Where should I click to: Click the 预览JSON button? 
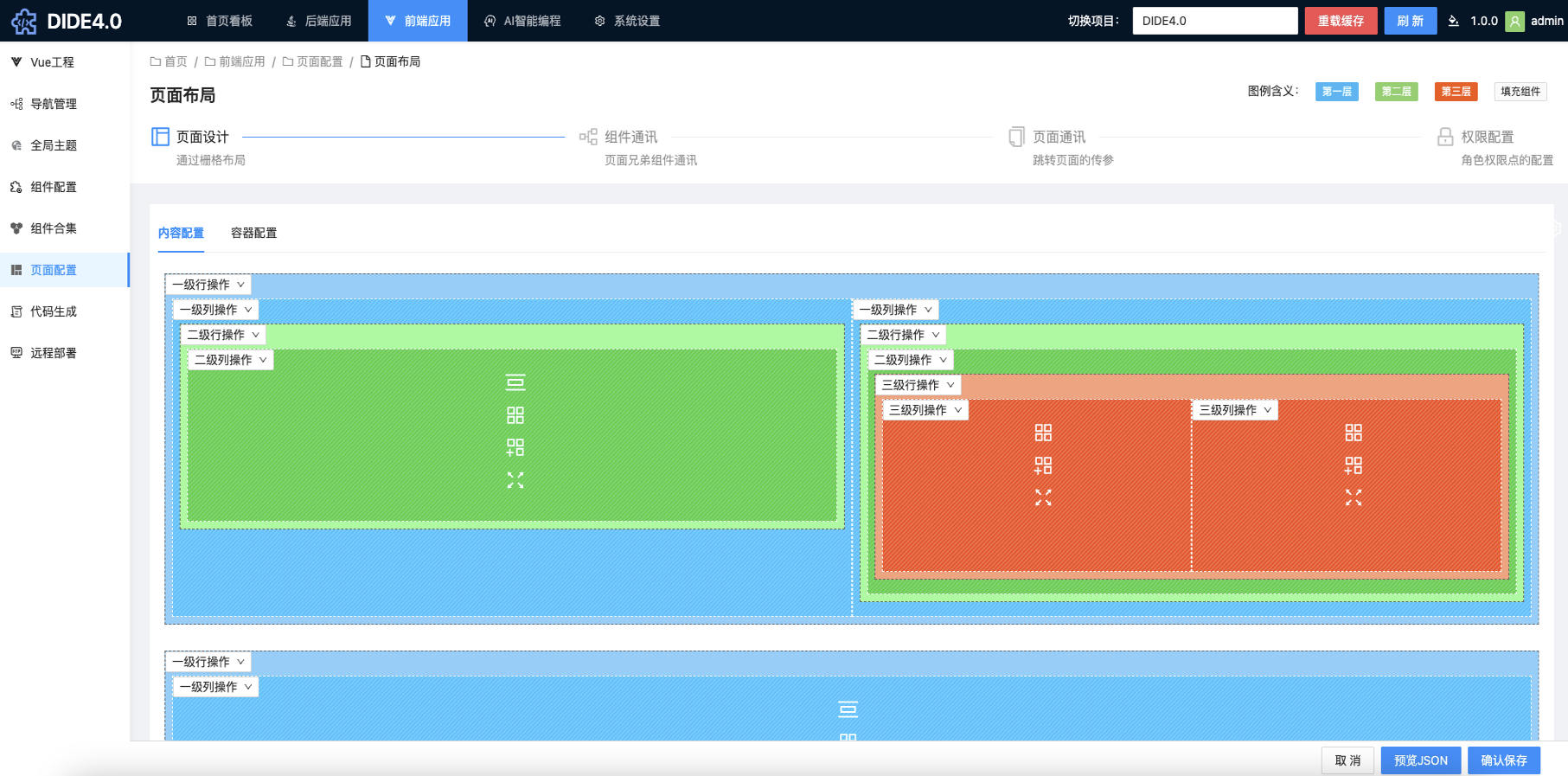click(1421, 760)
